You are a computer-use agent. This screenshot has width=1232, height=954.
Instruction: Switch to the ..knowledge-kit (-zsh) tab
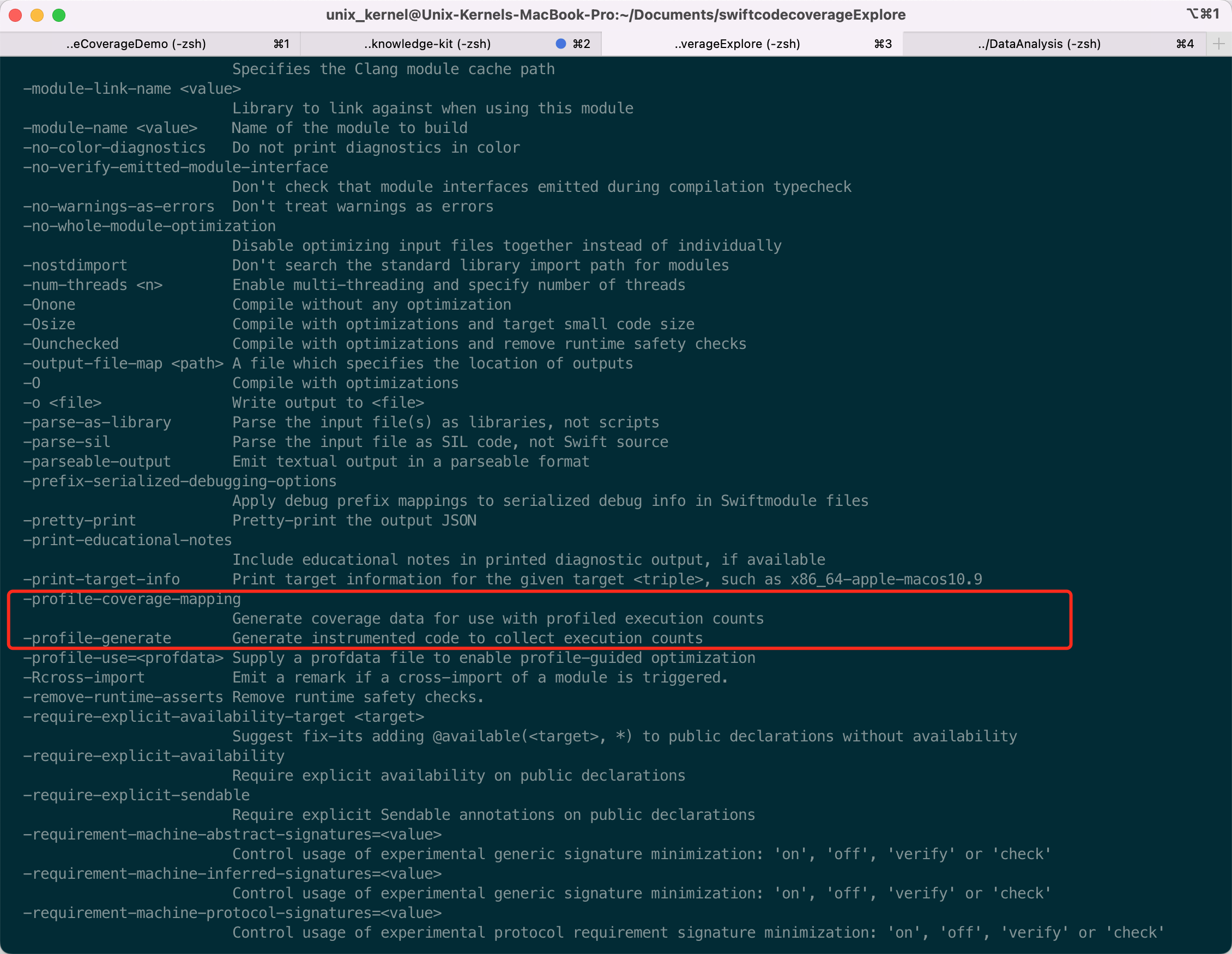451,44
